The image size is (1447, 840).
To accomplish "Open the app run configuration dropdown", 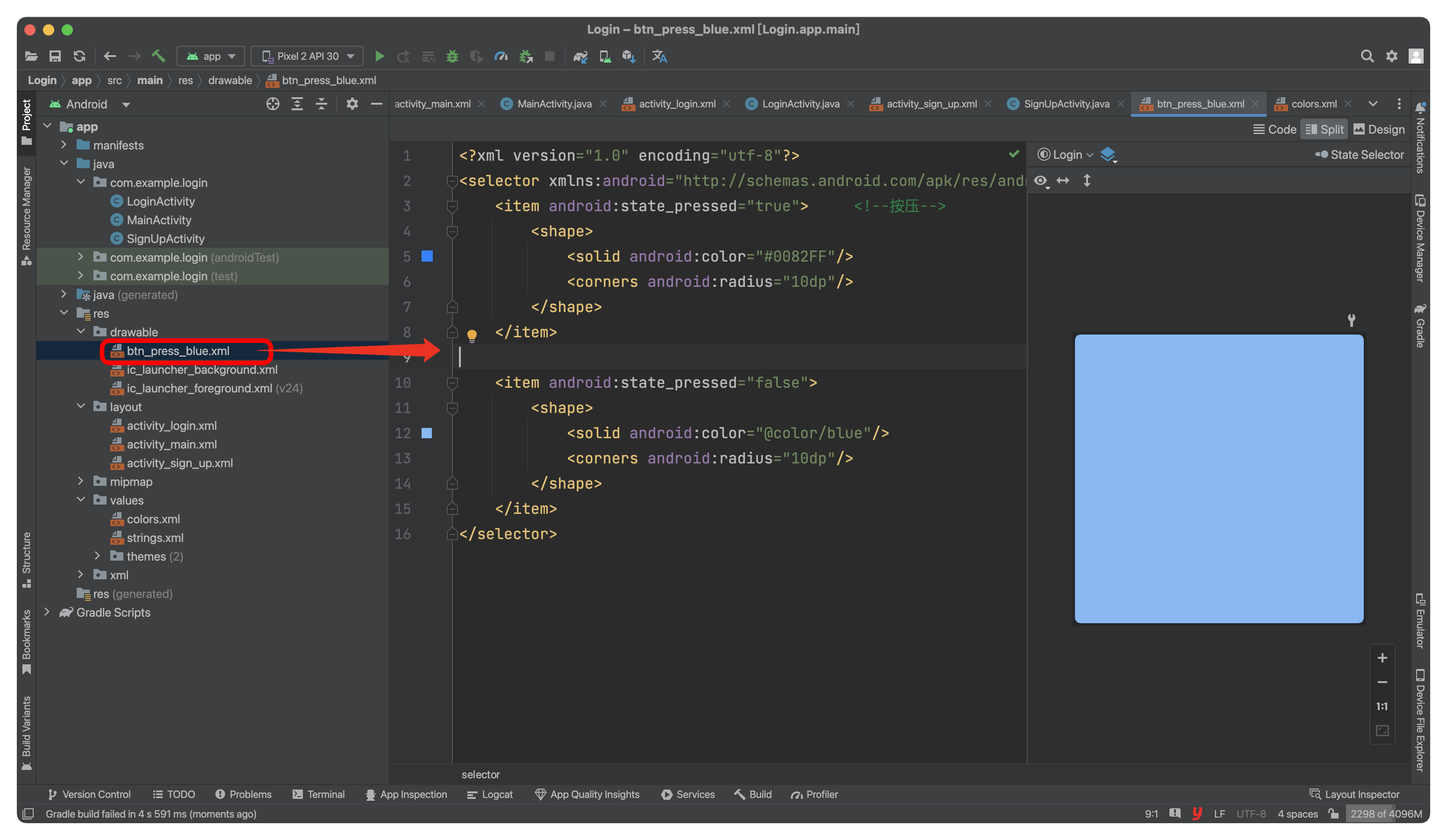I will click(211, 56).
